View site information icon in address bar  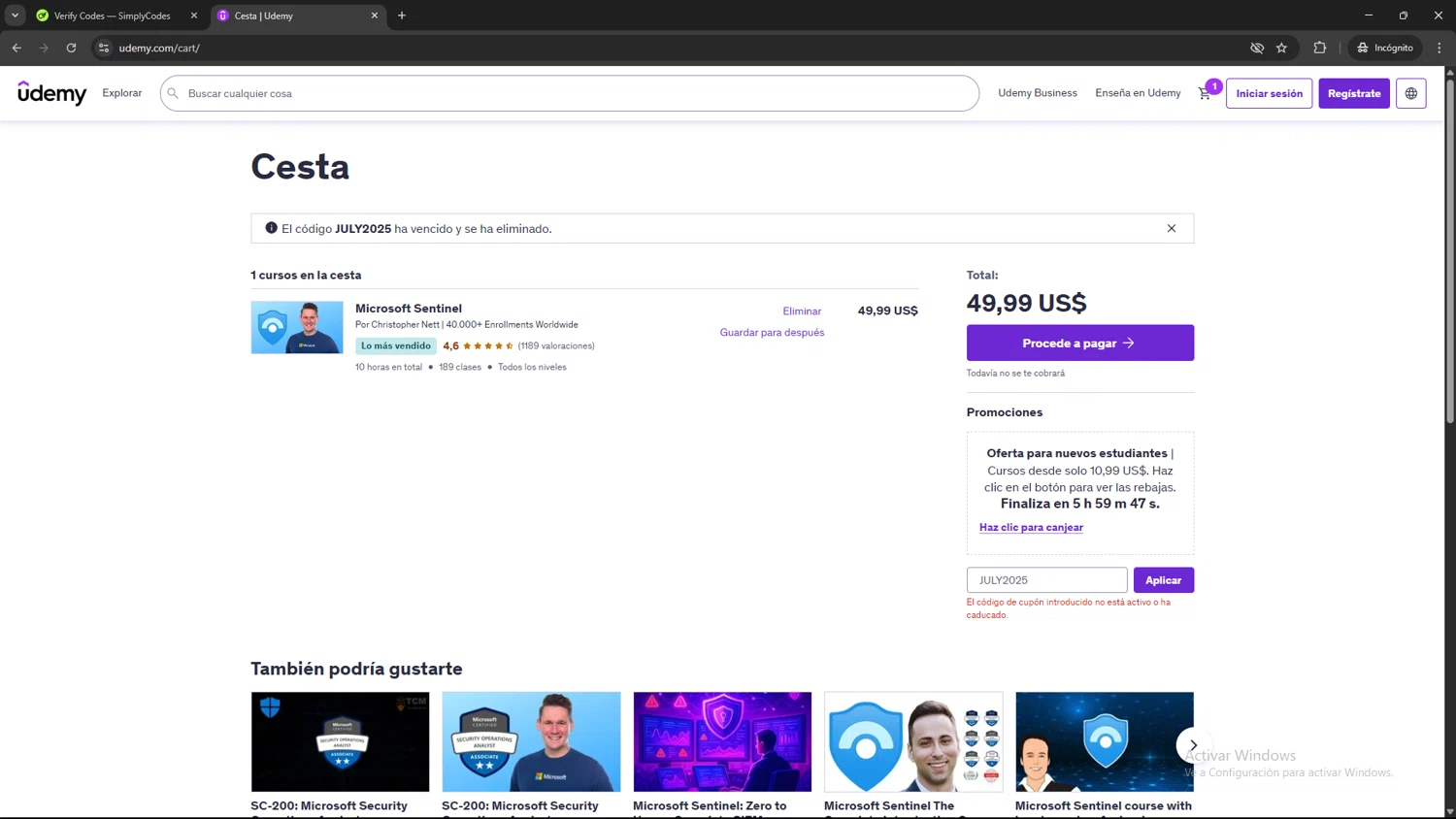pos(104,48)
